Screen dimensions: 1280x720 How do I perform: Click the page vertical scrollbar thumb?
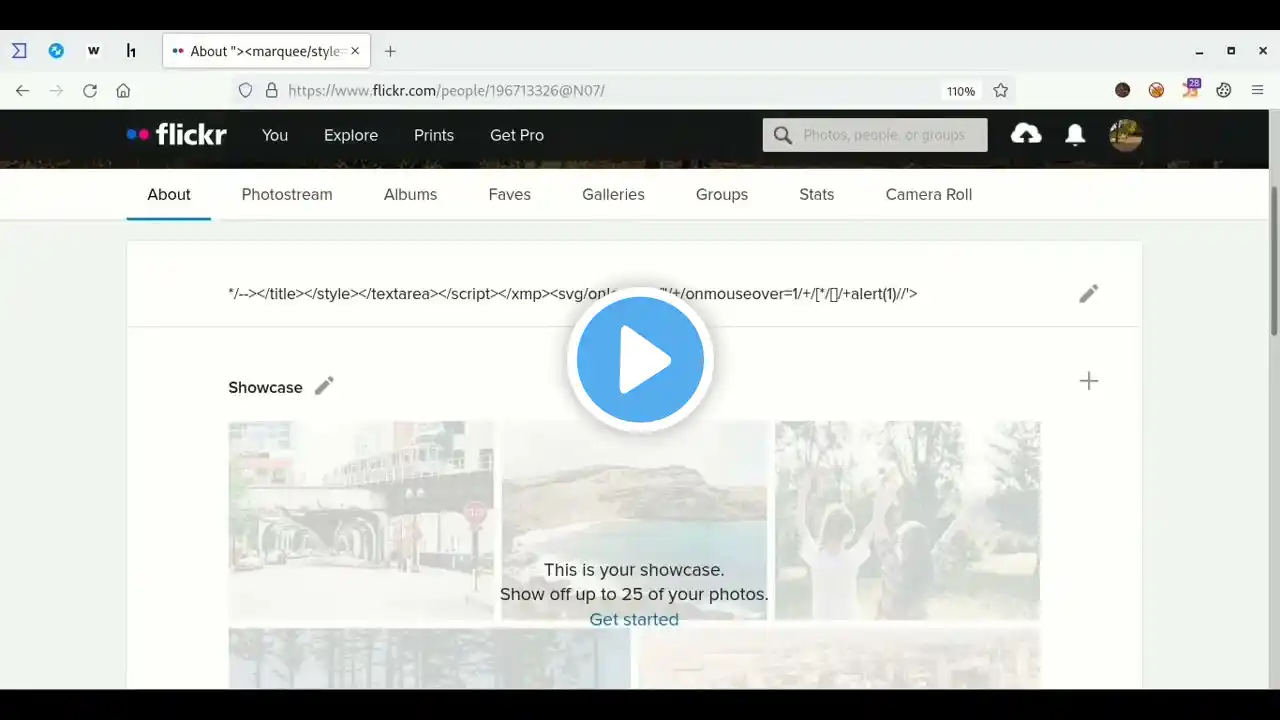(1274, 260)
